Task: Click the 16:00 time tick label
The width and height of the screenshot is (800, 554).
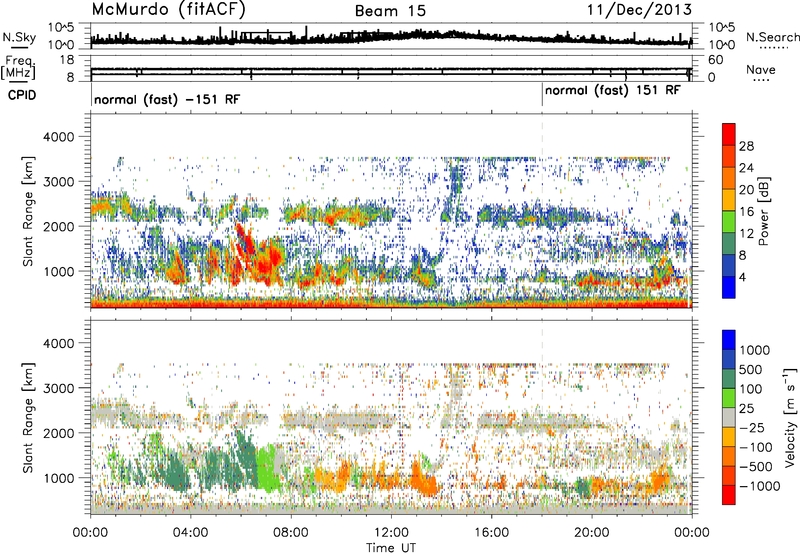Action: coord(491,533)
